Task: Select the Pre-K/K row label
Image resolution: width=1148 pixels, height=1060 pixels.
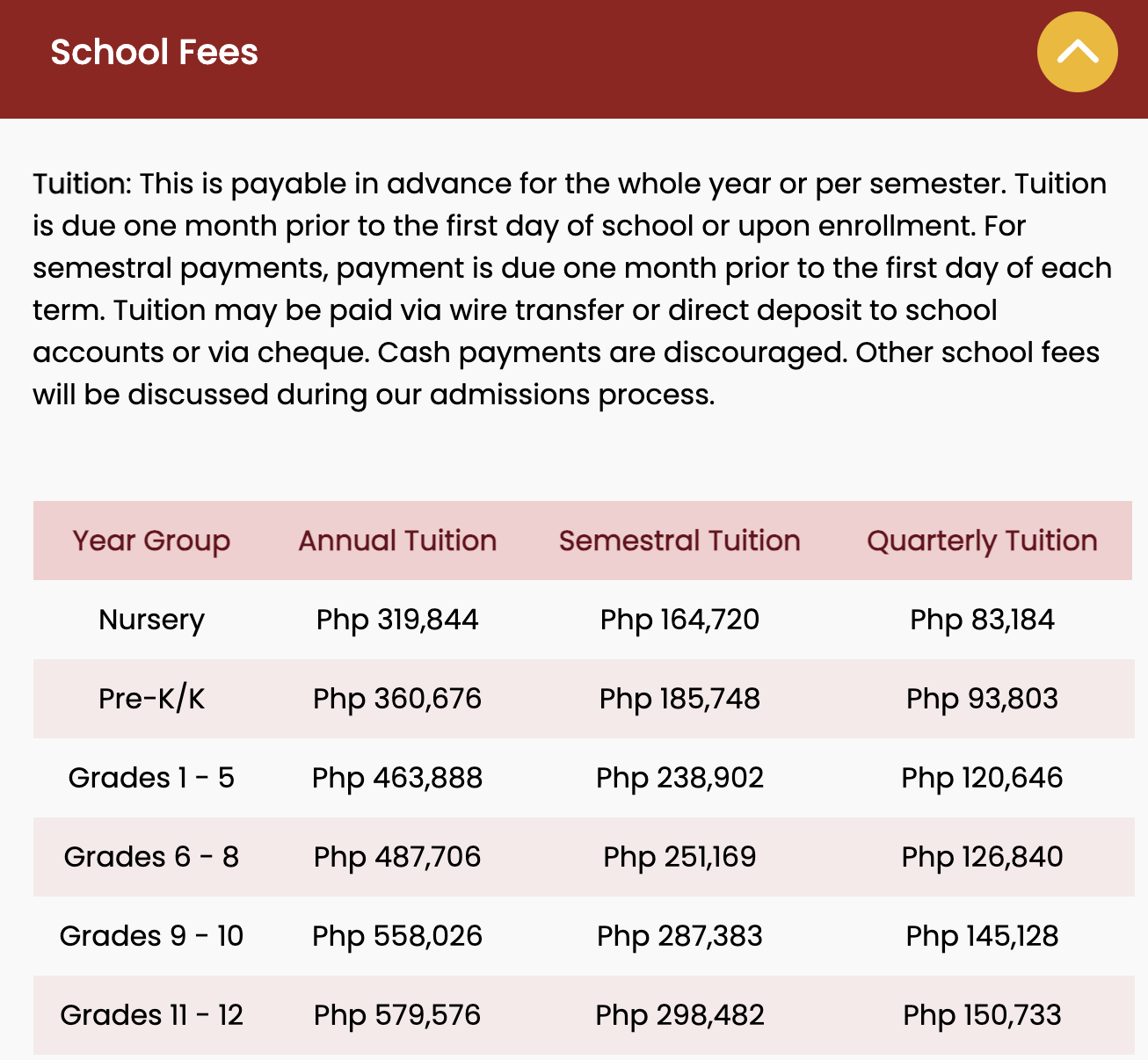Action: click(x=151, y=699)
